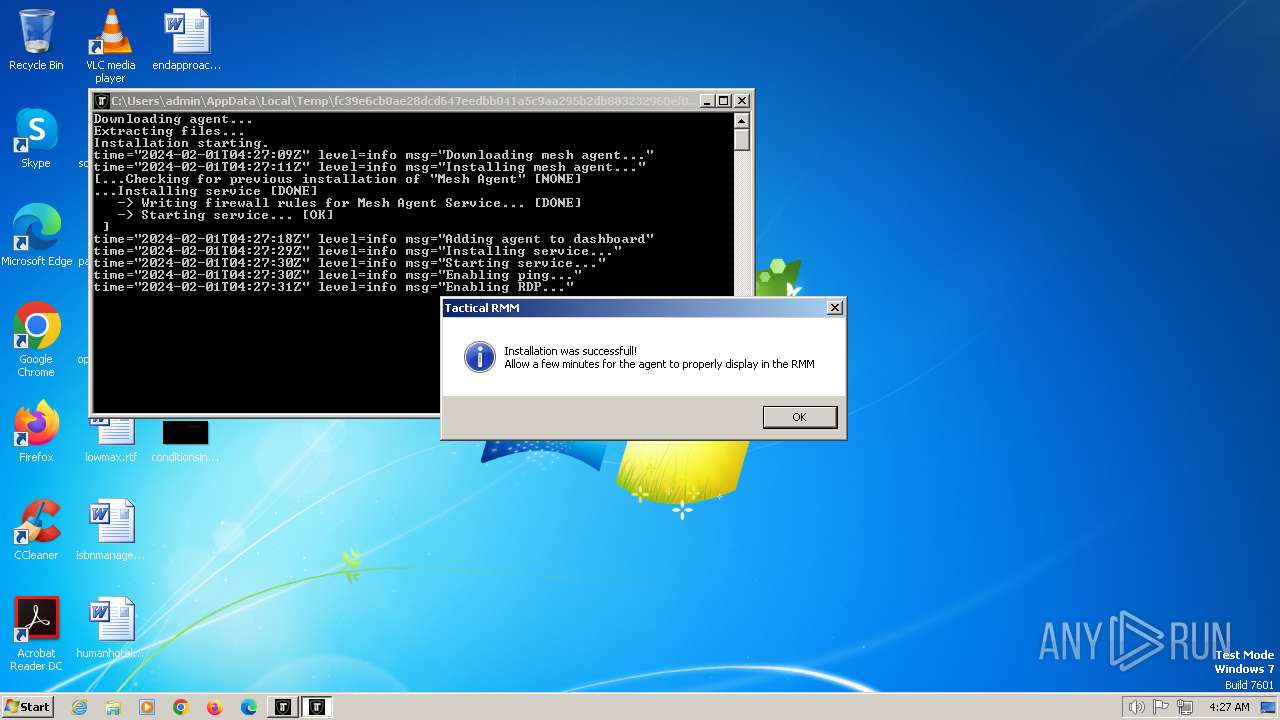Click the 'Enabling RDP...' log line

[334, 287]
